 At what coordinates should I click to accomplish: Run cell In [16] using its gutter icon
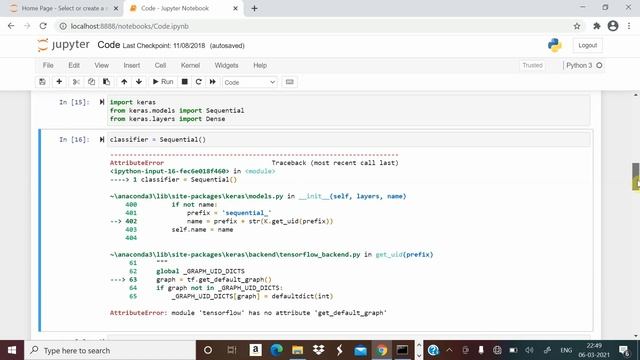pyautogui.click(x=102, y=140)
